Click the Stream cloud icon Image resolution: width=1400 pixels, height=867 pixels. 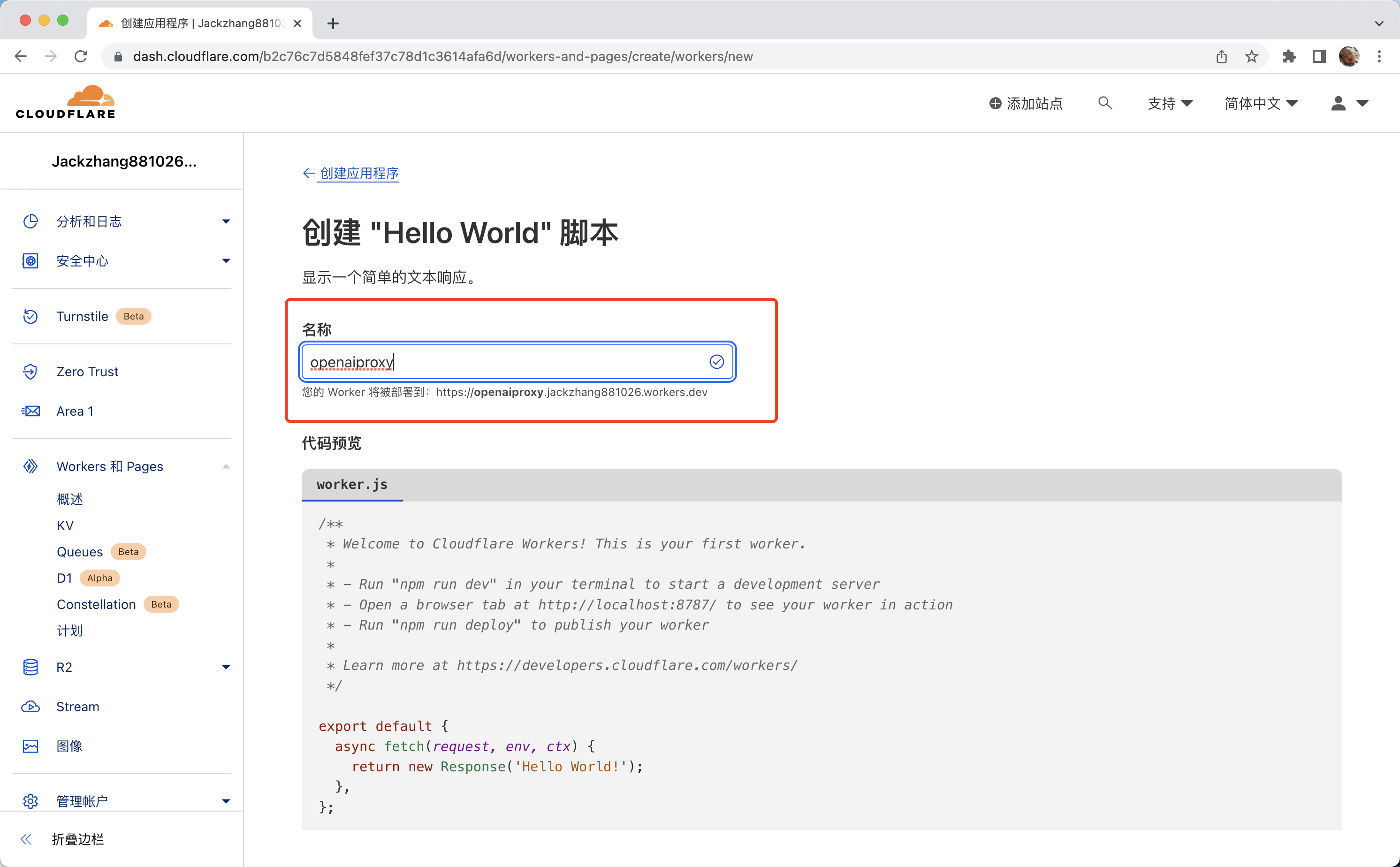(x=30, y=707)
